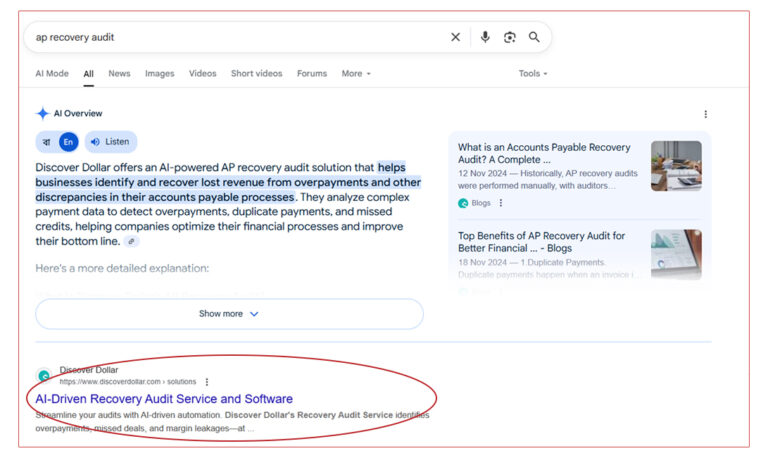Image resolution: width=768 pixels, height=458 pixels.
Task: Open the Tools dropdown
Action: [532, 74]
